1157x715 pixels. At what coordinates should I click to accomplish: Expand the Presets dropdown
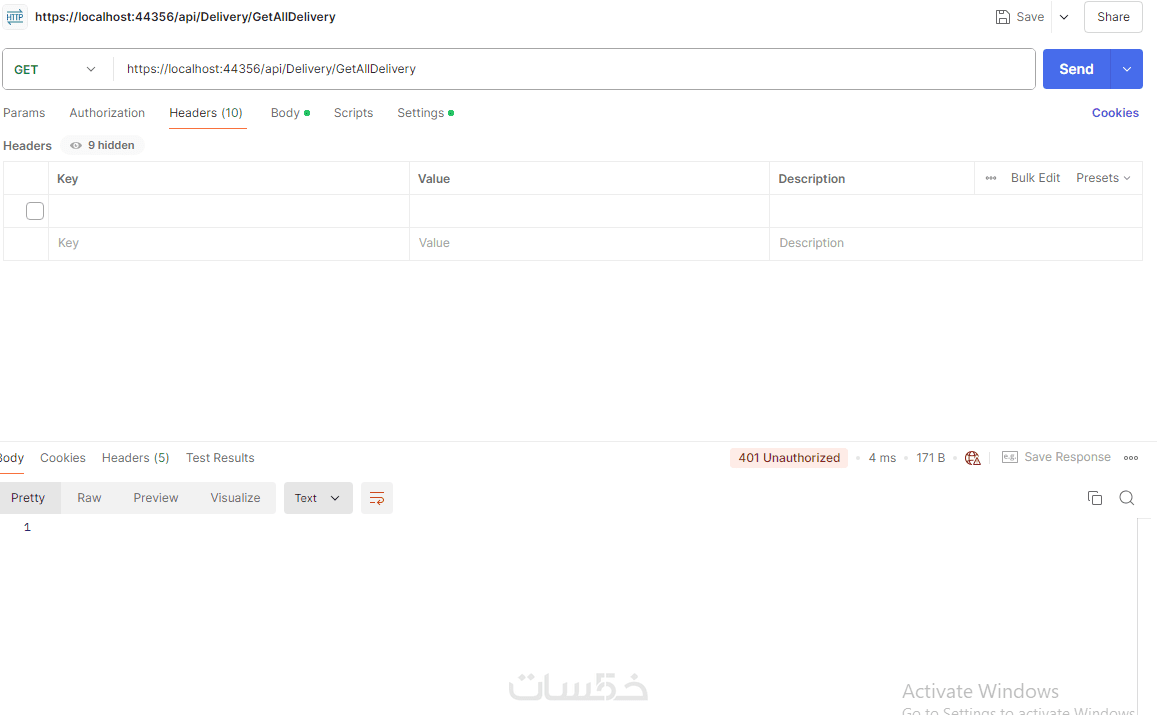[x=1103, y=178]
